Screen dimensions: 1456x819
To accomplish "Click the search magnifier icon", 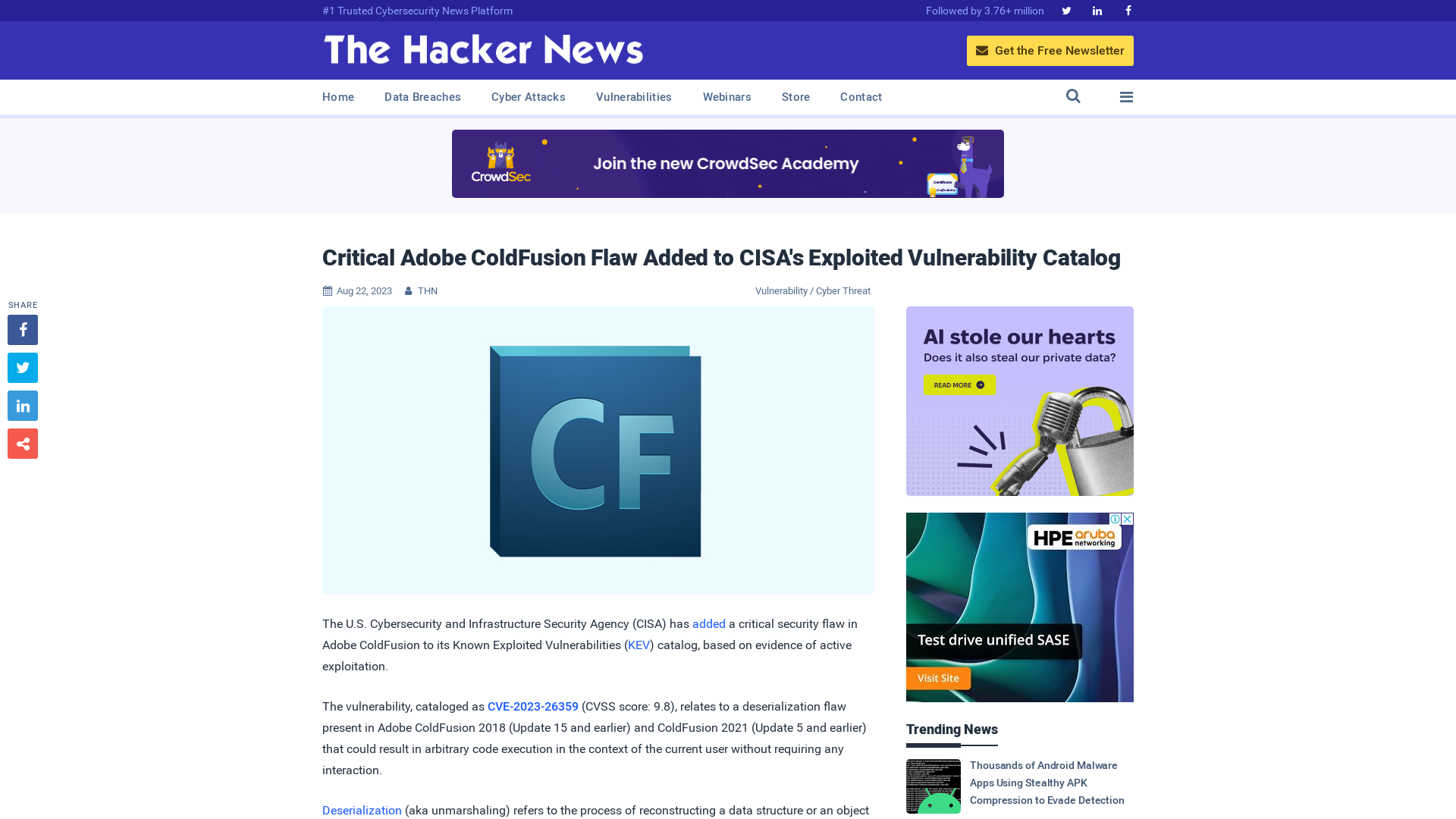I will [1072, 96].
